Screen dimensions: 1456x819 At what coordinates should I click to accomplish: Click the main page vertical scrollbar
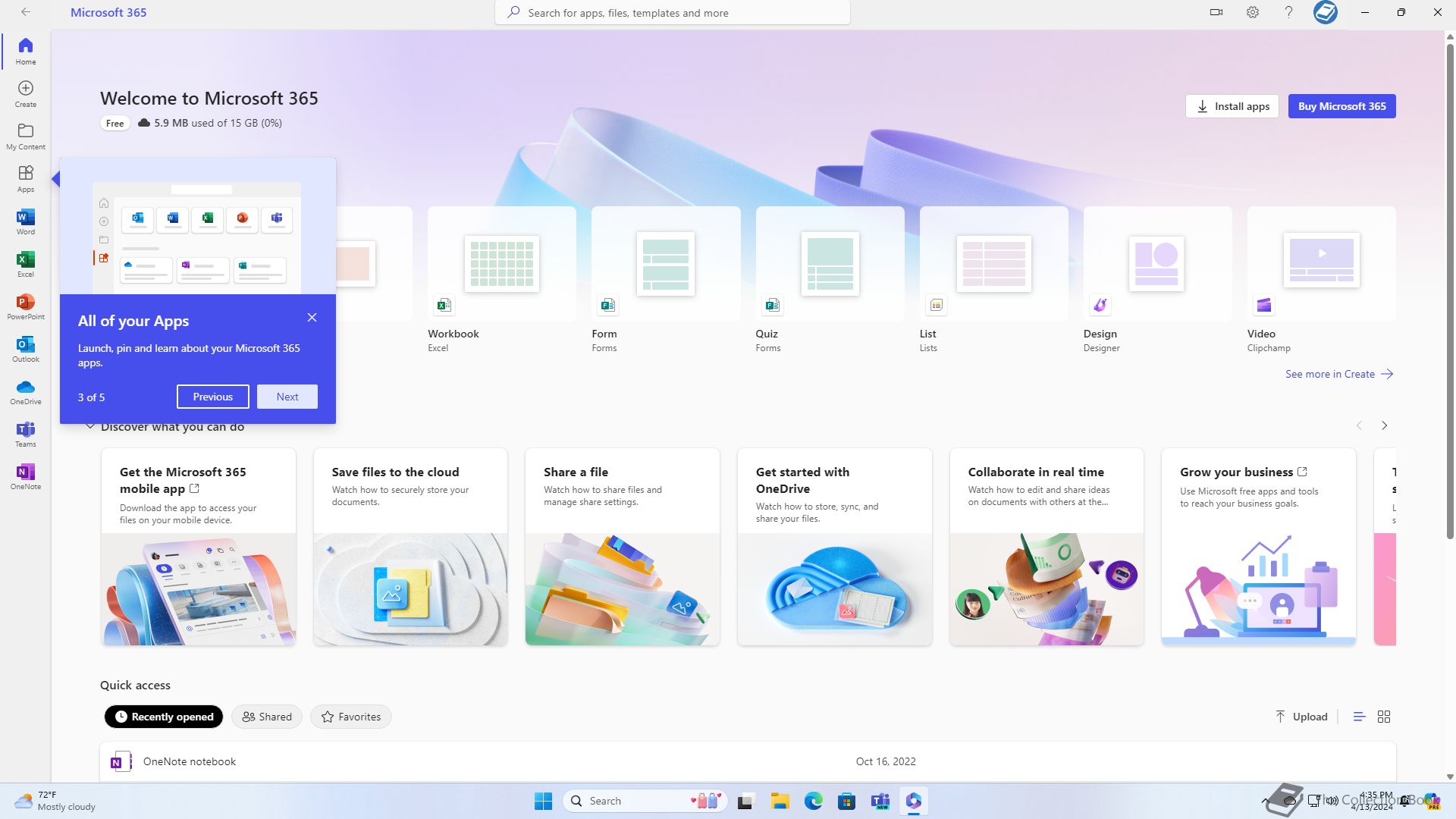click(x=1450, y=292)
